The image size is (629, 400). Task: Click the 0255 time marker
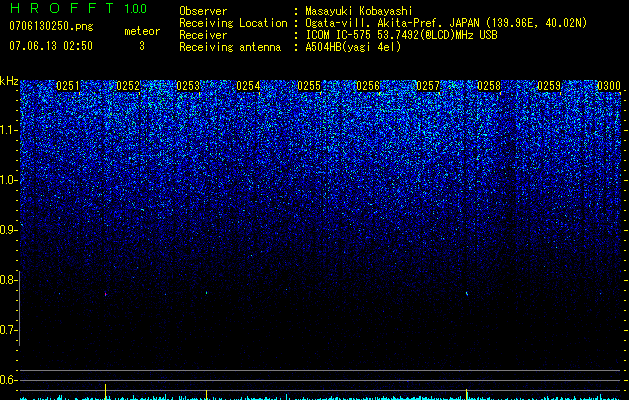pyautogui.click(x=309, y=86)
